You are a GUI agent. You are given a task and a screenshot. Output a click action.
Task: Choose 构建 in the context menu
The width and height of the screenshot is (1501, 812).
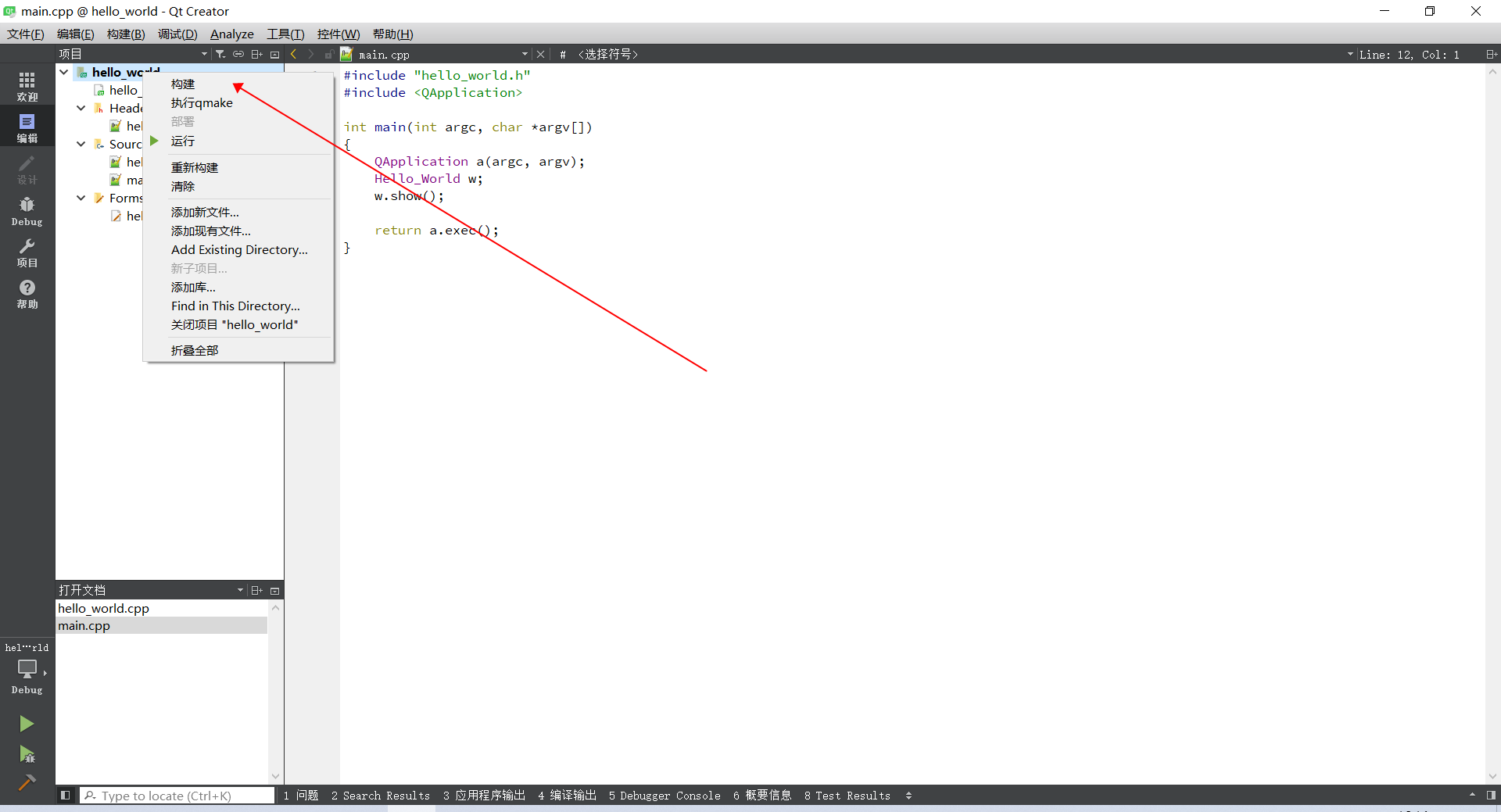click(x=238, y=84)
